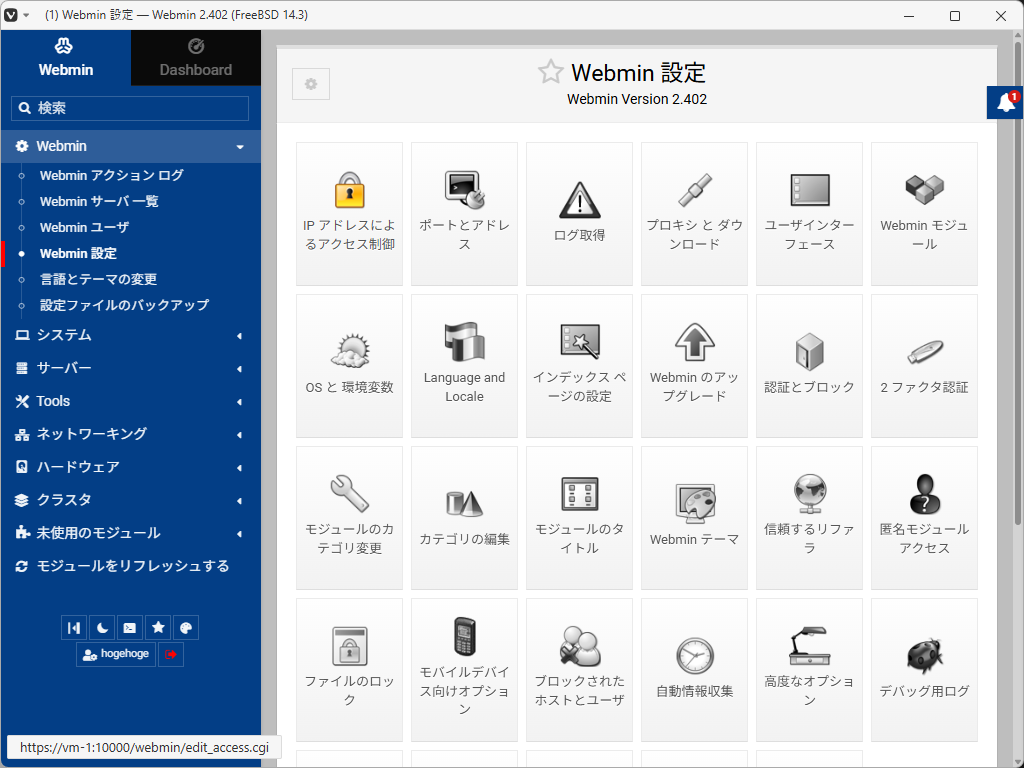Open モバイルデバイス向けオプション phone icon

tap(464, 635)
